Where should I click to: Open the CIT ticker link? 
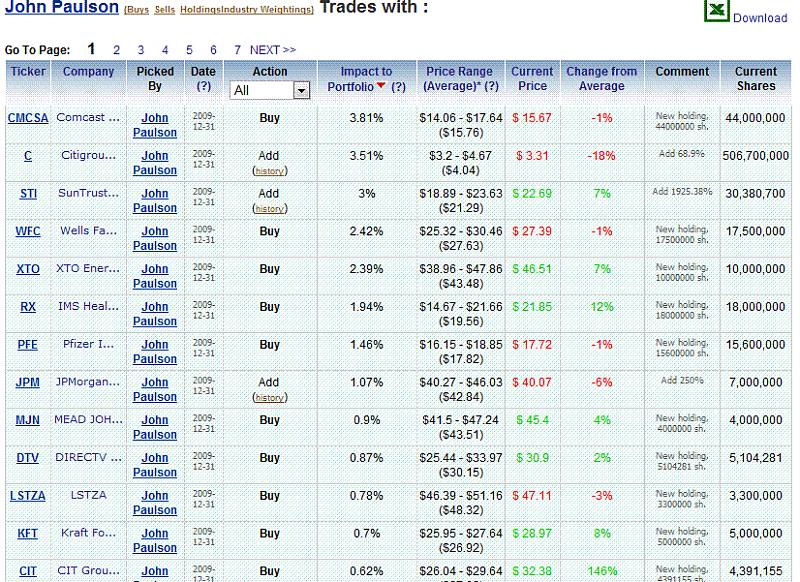(28, 571)
